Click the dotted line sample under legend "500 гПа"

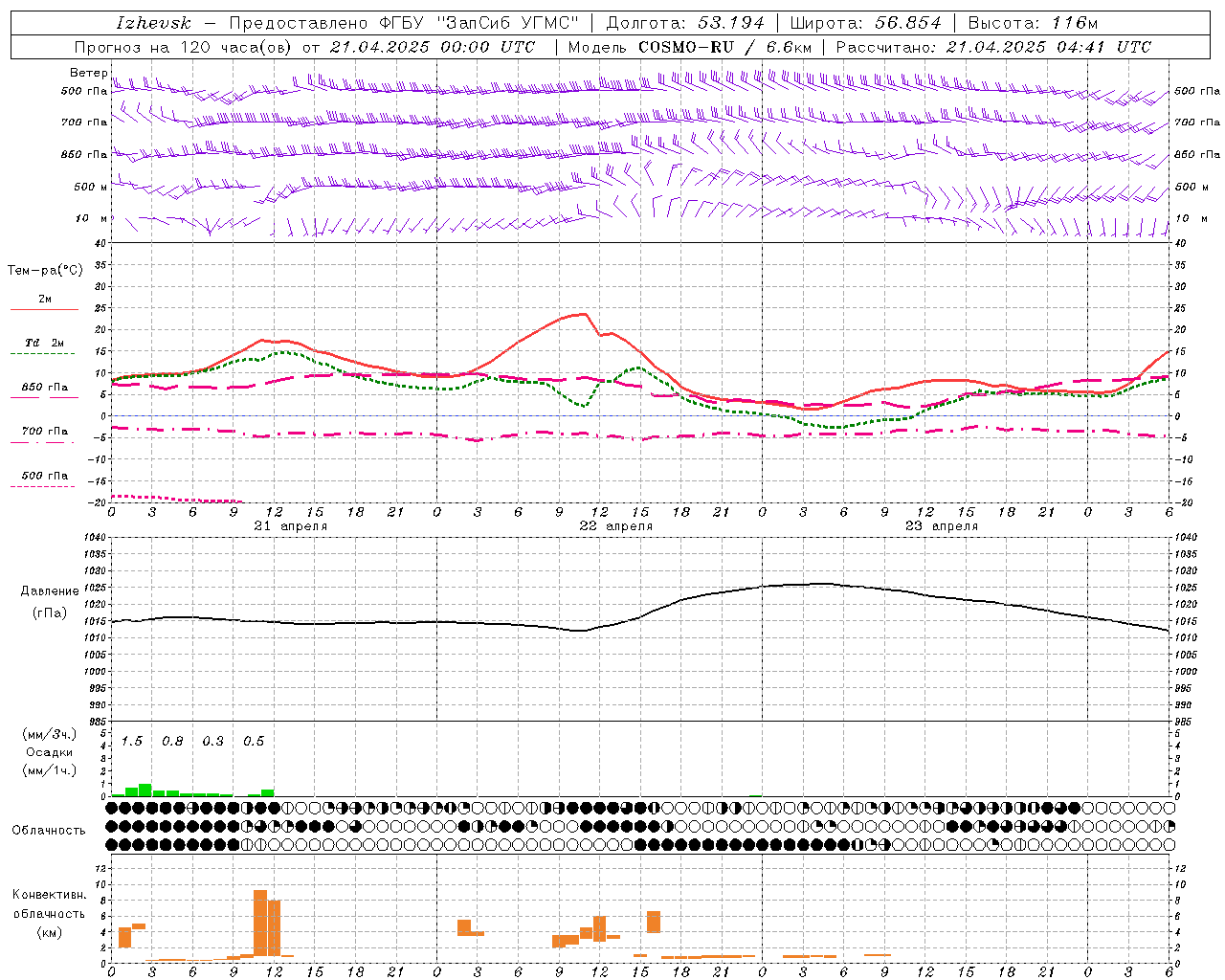tap(44, 486)
